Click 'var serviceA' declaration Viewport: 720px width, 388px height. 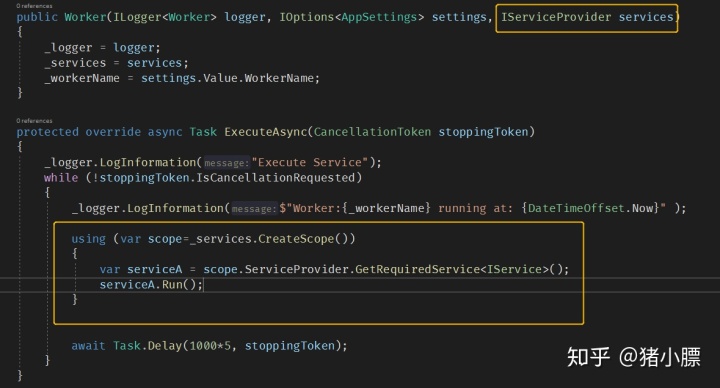(141, 270)
